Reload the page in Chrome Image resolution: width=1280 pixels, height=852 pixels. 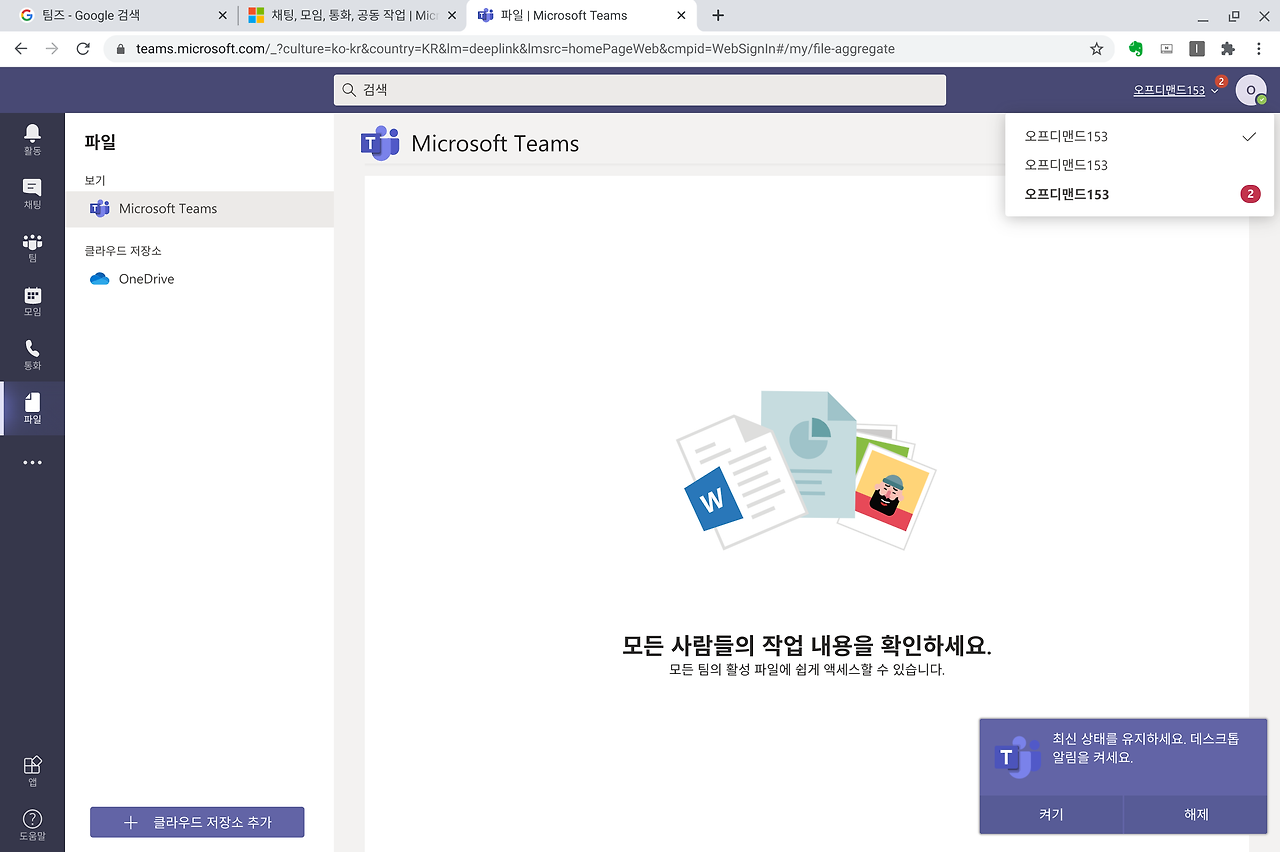point(83,48)
